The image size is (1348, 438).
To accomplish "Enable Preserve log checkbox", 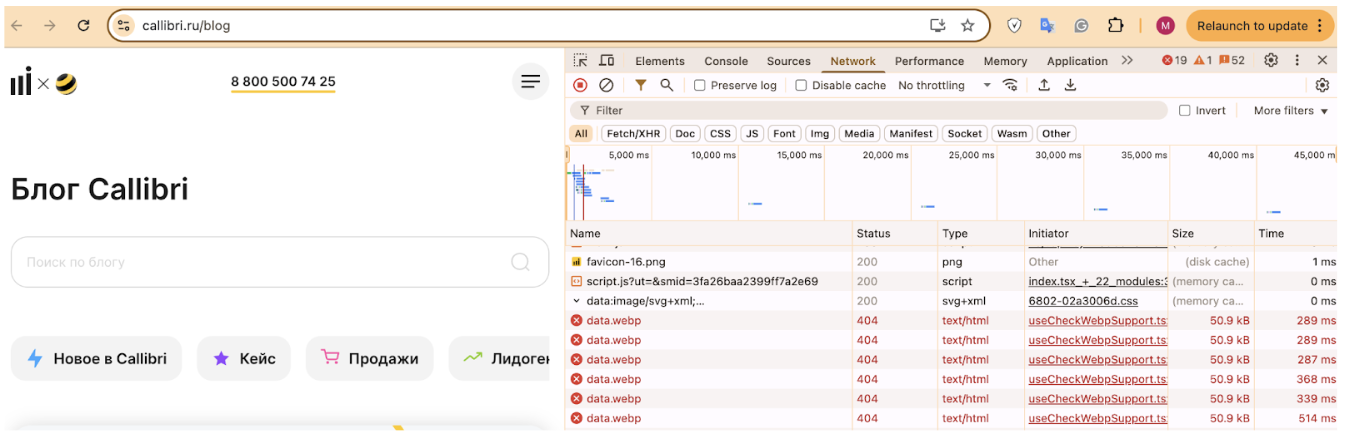I will (700, 86).
